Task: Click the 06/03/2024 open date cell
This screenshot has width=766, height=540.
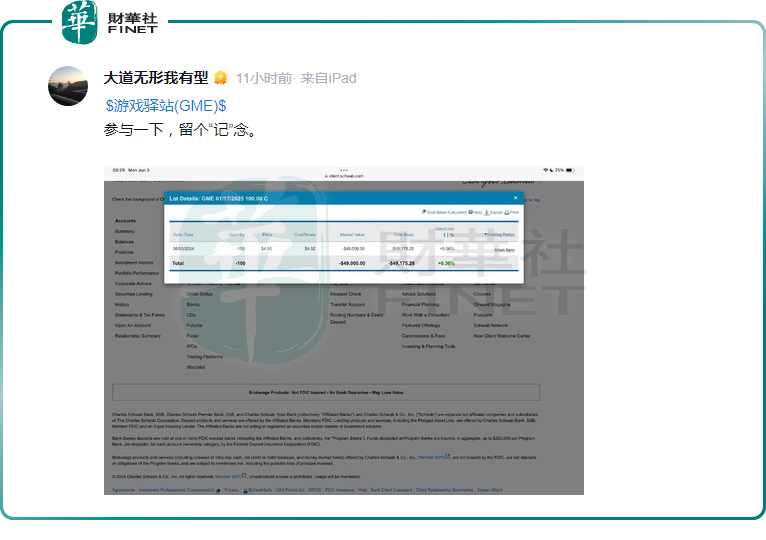Action: [x=183, y=249]
